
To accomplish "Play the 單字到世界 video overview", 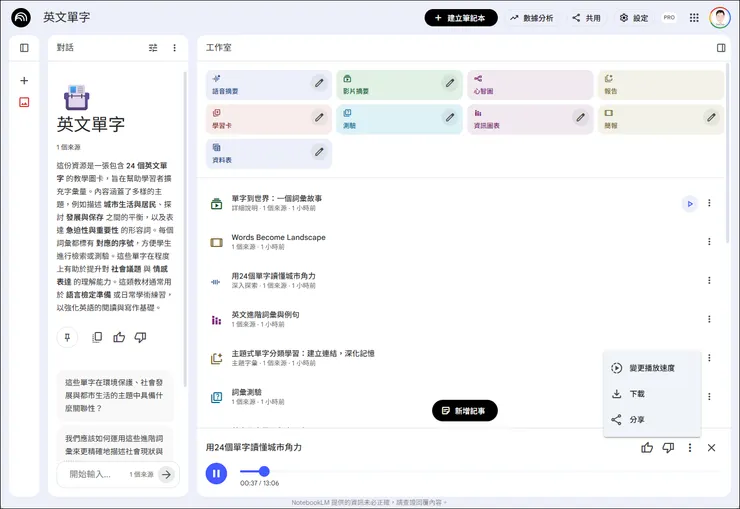I will (690, 204).
